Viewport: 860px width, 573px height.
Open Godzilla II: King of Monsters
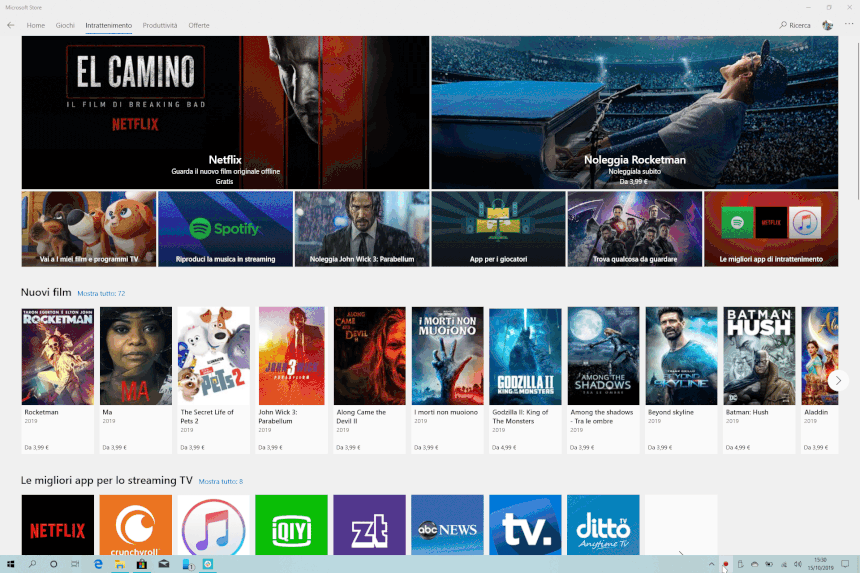click(525, 380)
